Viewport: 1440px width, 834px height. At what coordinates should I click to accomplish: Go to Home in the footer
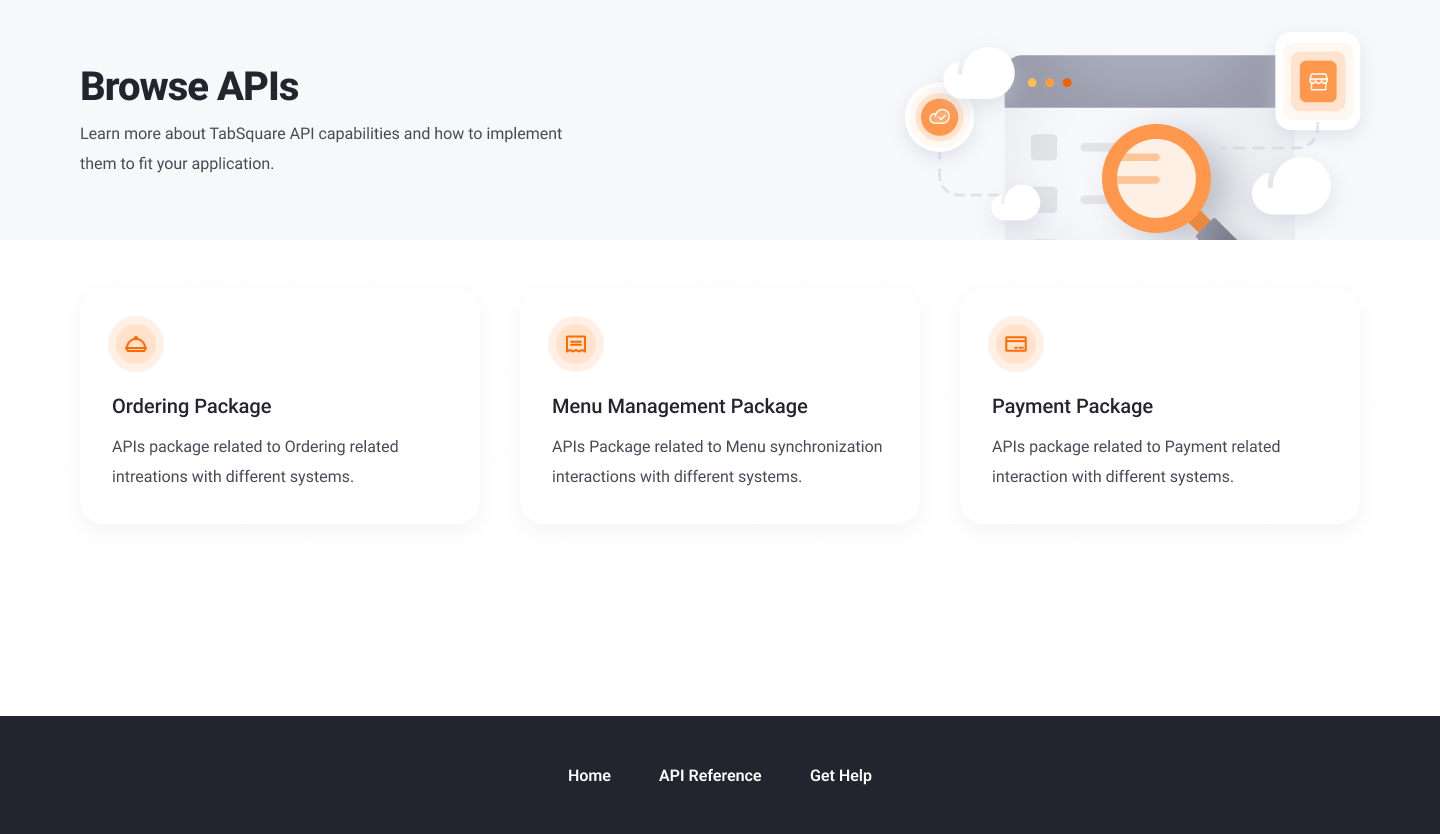click(x=589, y=775)
